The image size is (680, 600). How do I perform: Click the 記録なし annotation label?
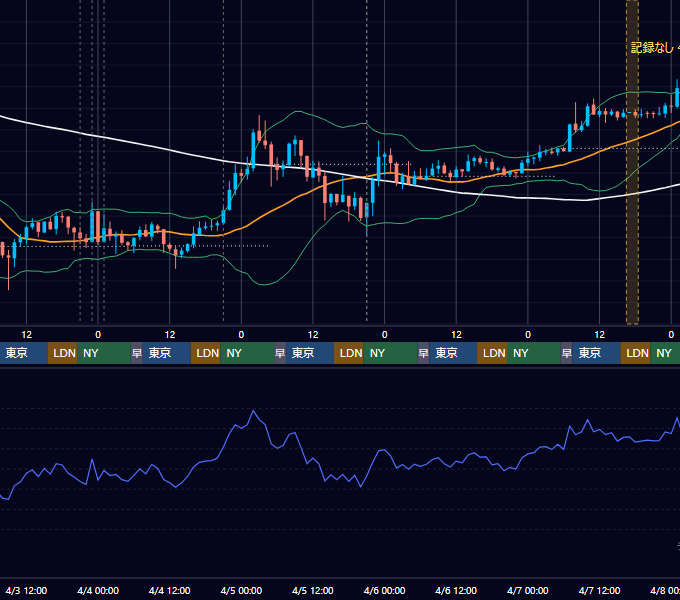(653, 48)
